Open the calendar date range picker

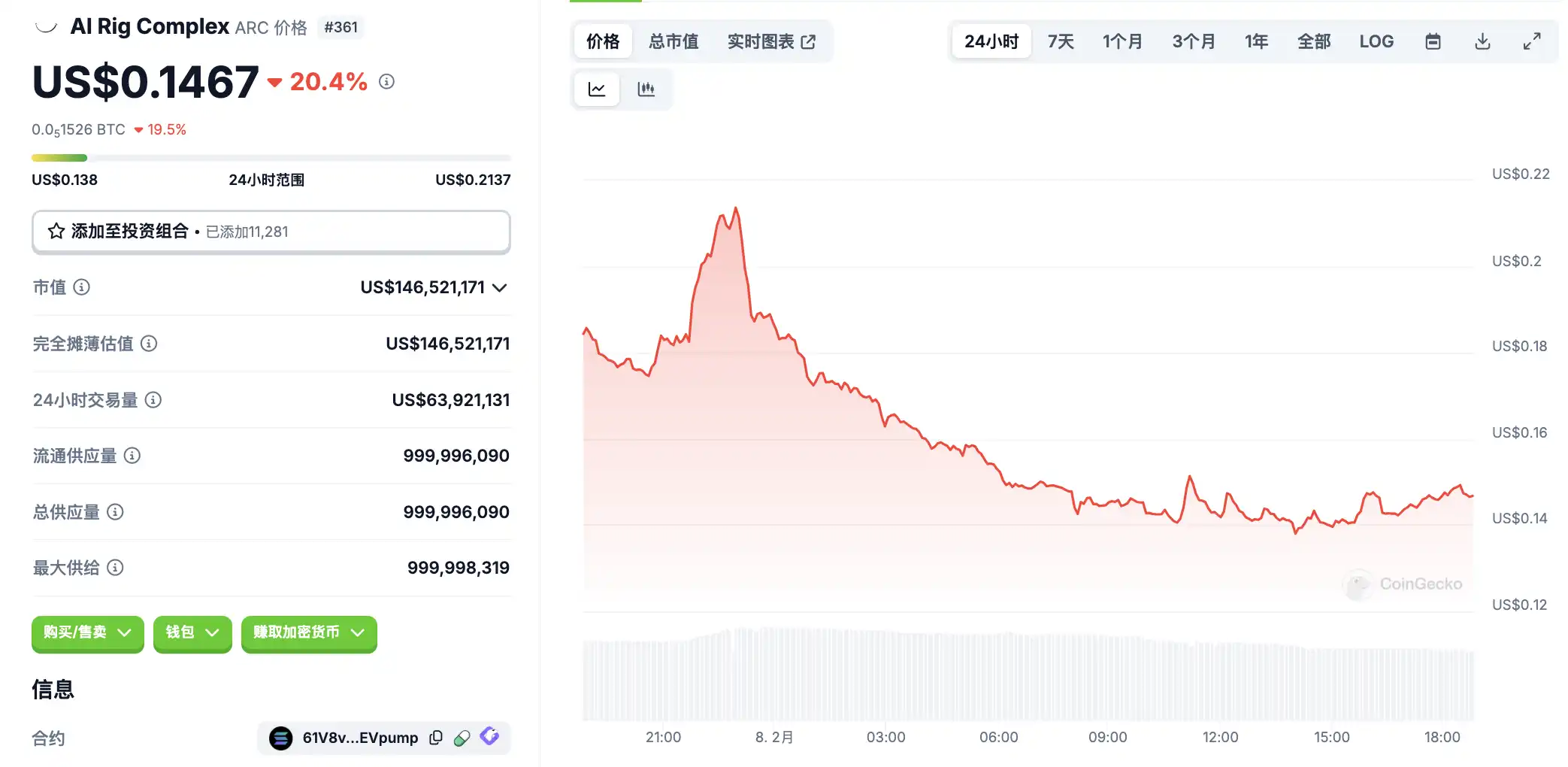1433,41
